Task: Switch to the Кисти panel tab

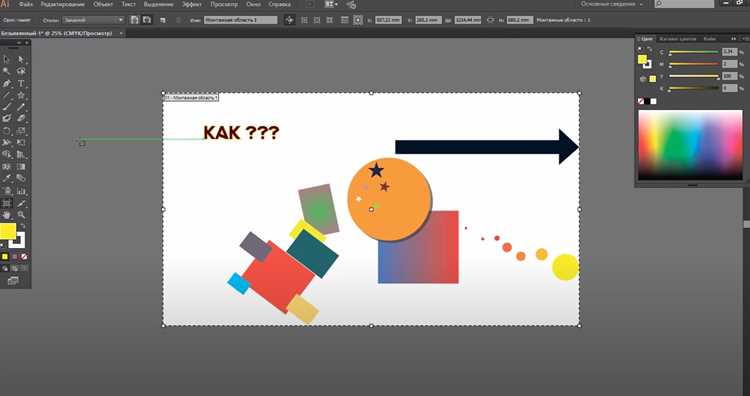Action: (x=709, y=39)
